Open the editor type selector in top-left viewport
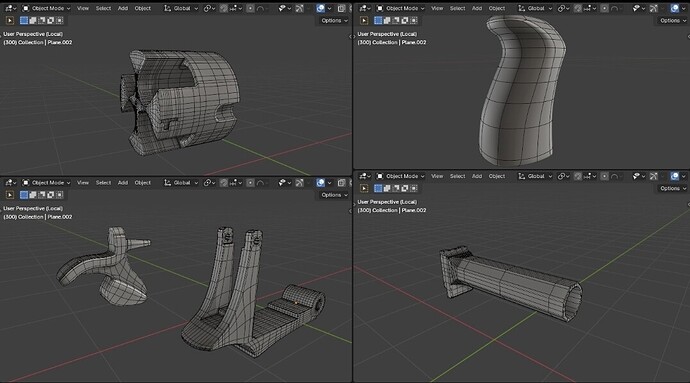 click(10, 8)
